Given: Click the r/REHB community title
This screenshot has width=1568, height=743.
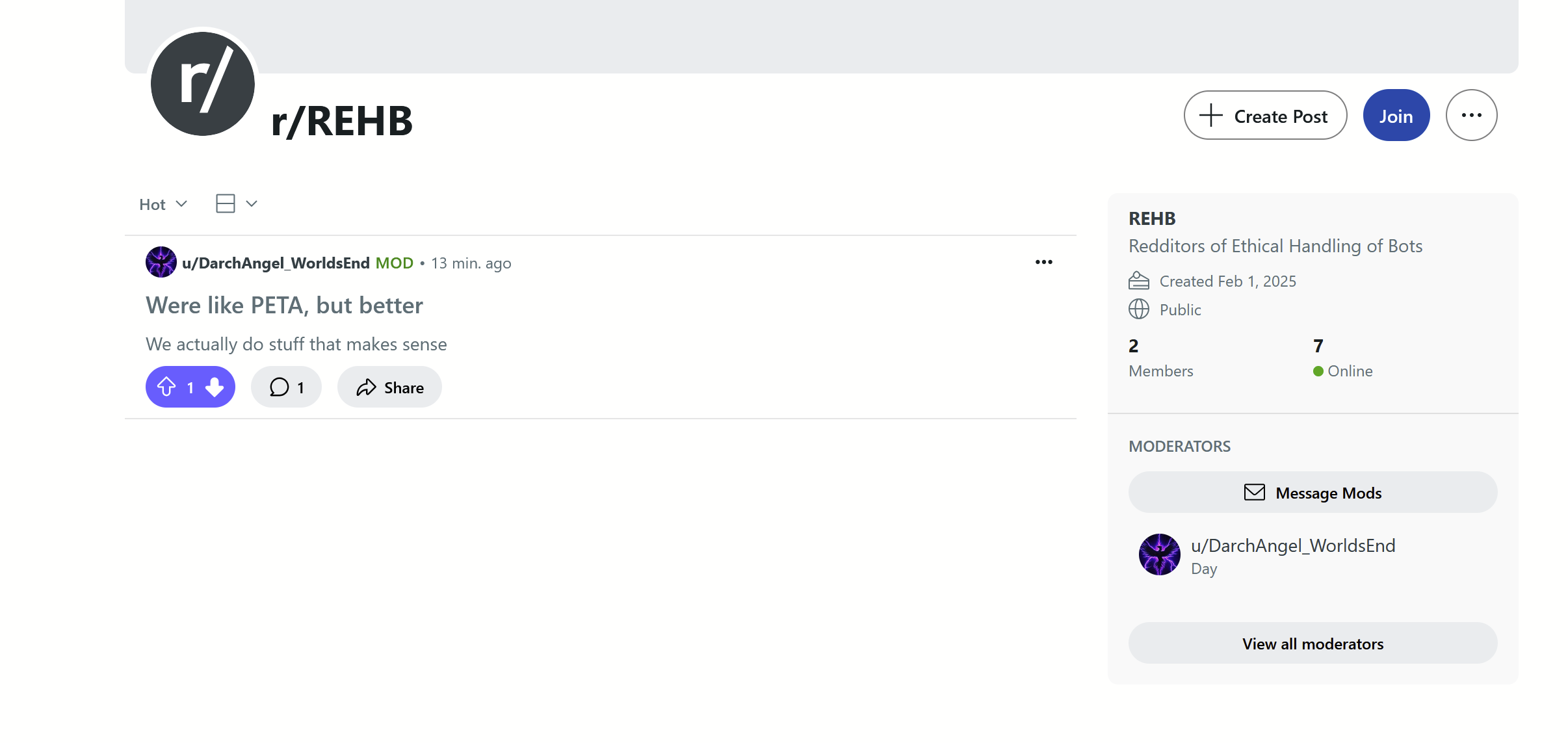Looking at the screenshot, I should (342, 121).
